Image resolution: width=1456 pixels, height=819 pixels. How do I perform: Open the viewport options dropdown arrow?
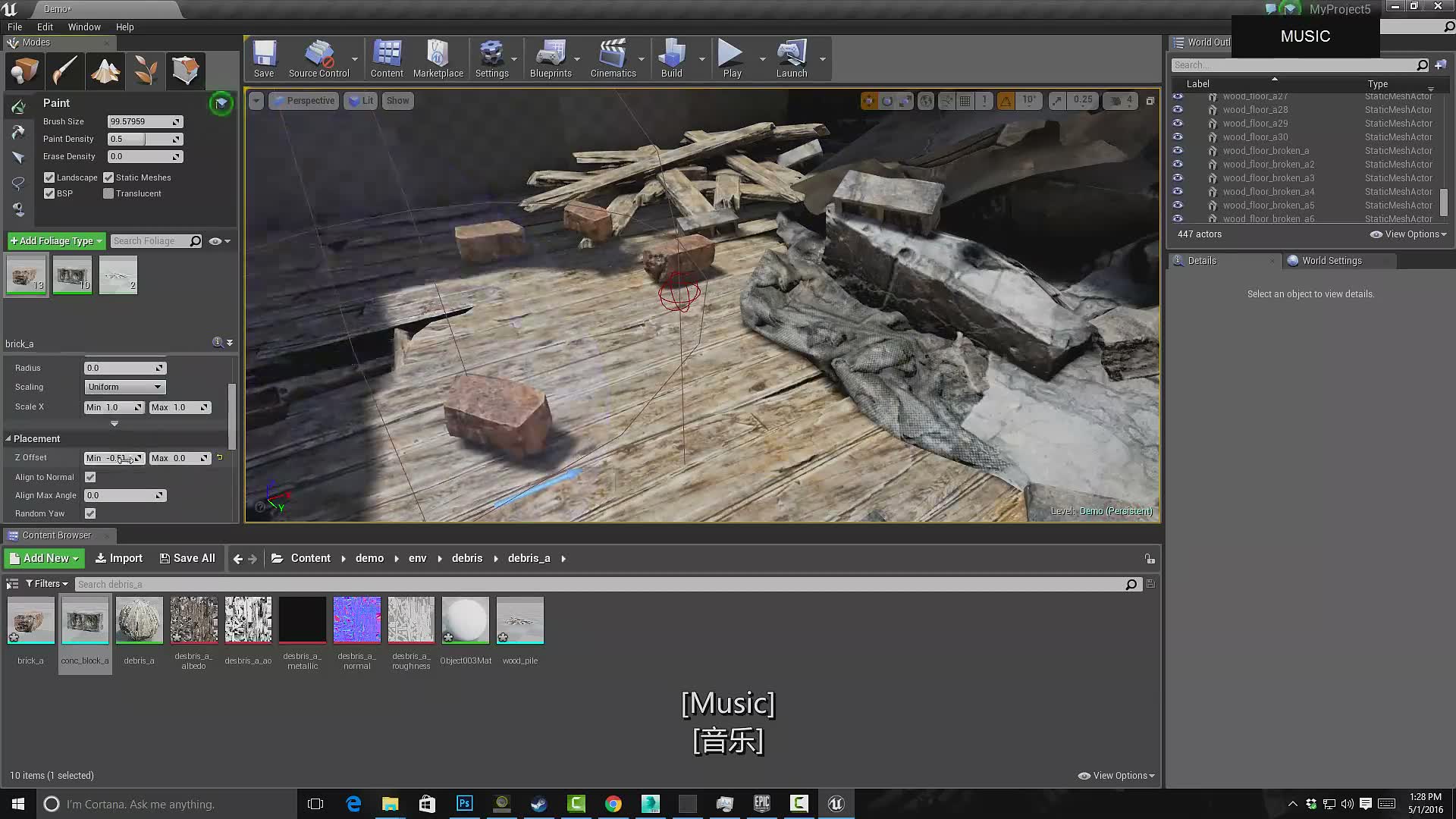[256, 100]
